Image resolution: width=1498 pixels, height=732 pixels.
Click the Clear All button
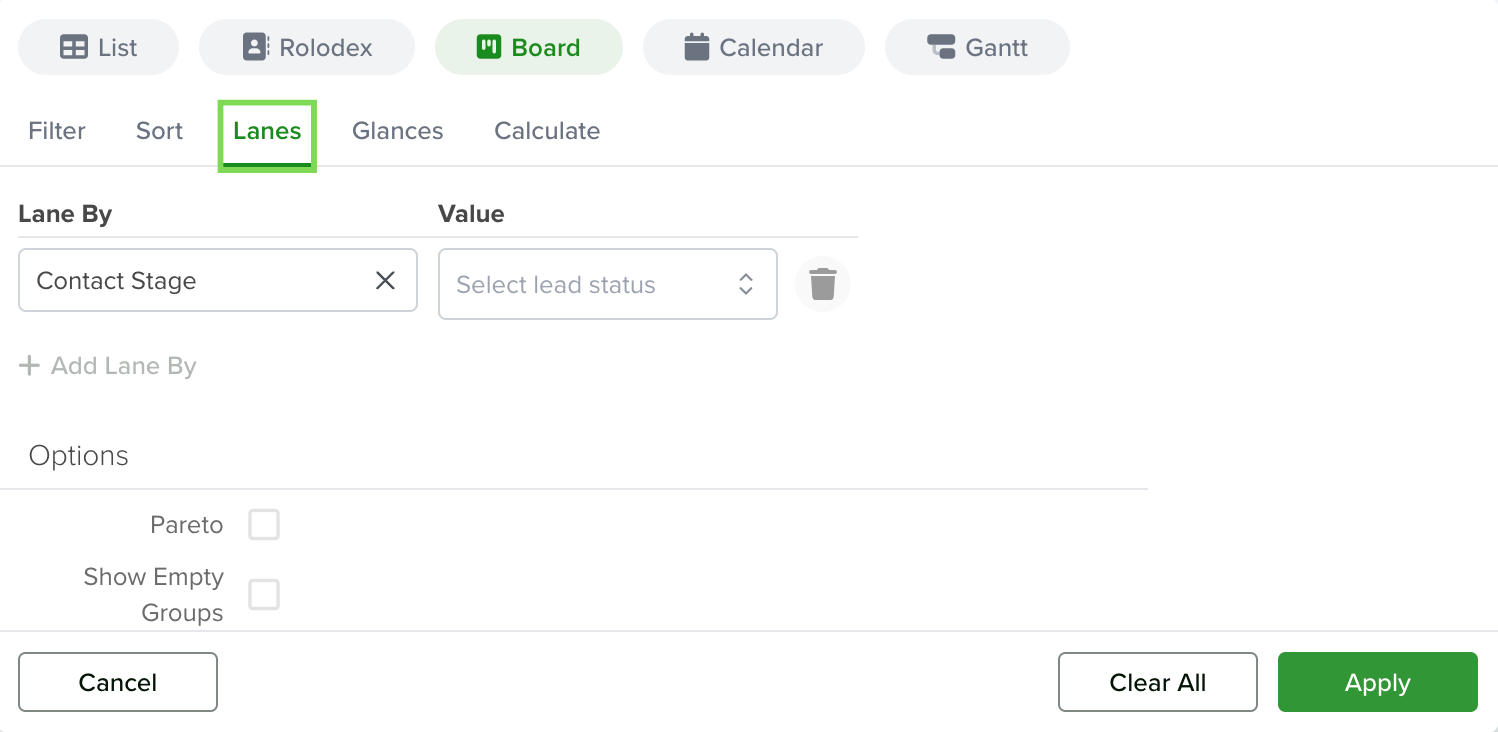pos(1158,682)
